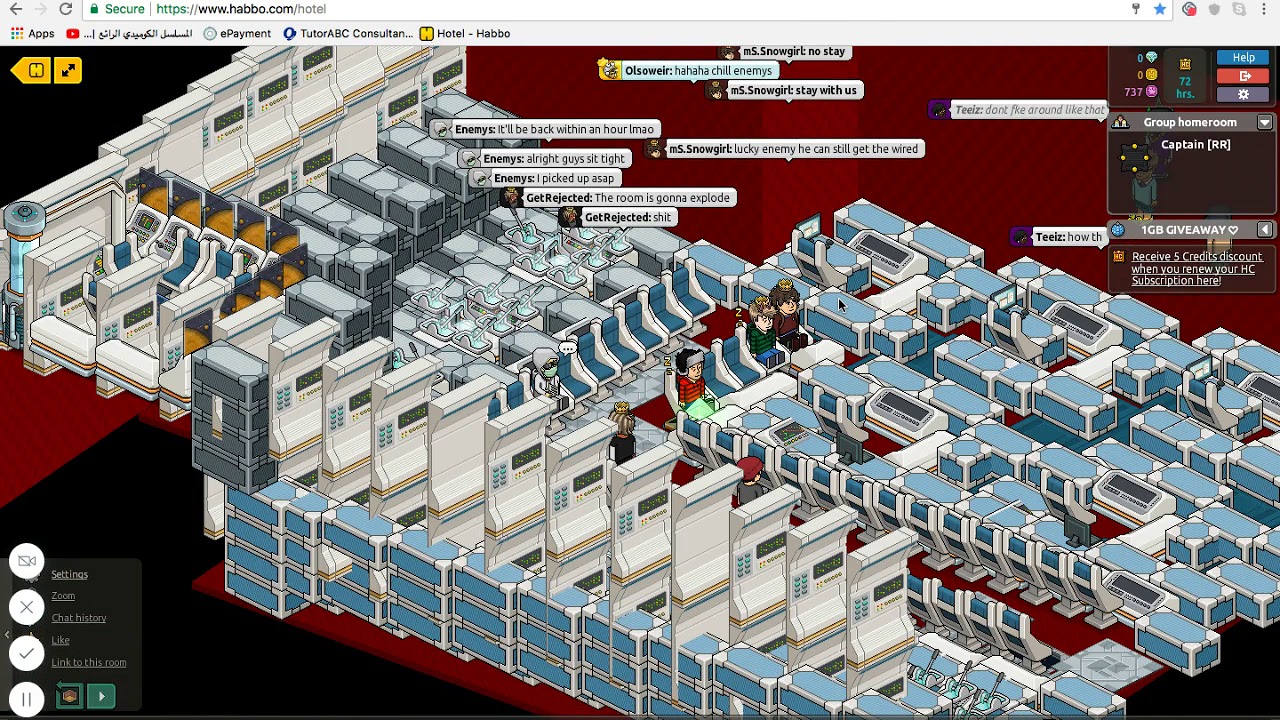Reload the page with the refresh icon

pyautogui.click(x=66, y=9)
